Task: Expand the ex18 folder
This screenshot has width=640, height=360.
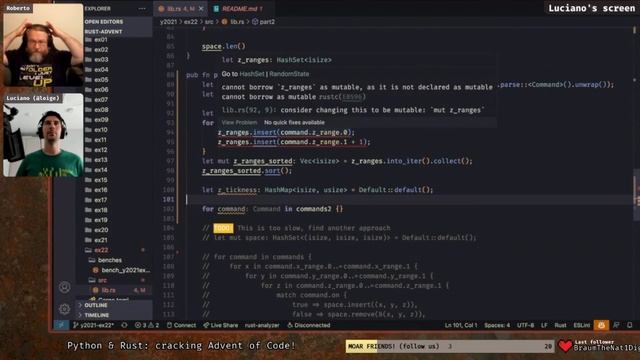Action: [x=101, y=210]
